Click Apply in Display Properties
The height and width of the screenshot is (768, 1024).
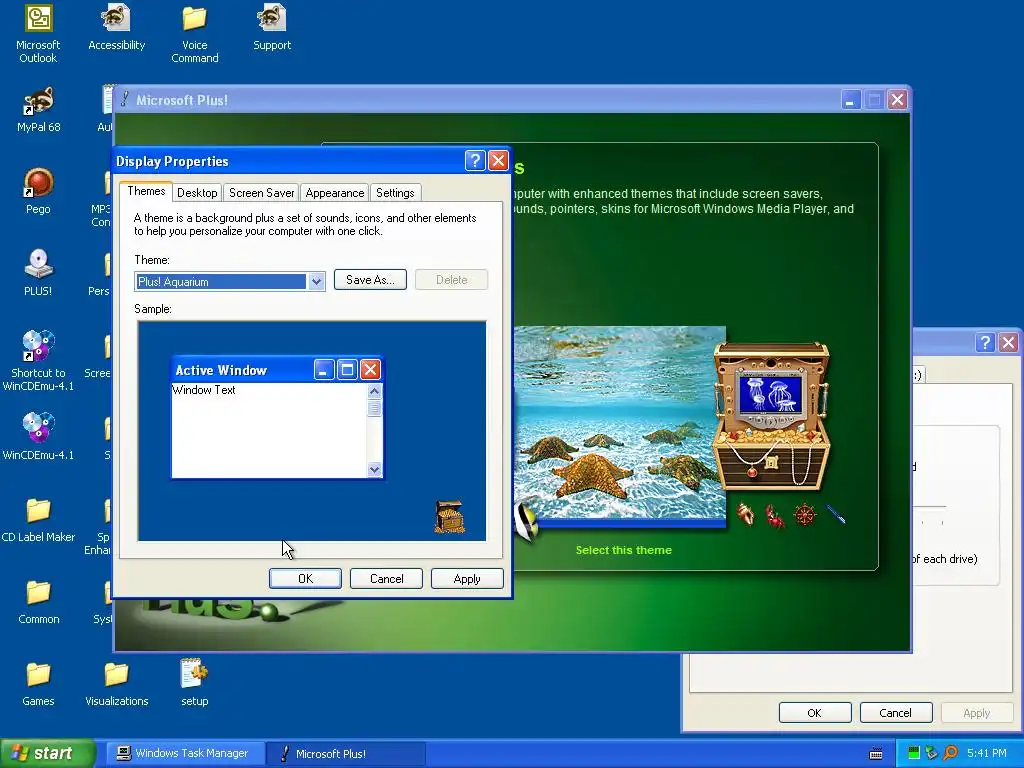pyautogui.click(x=467, y=579)
